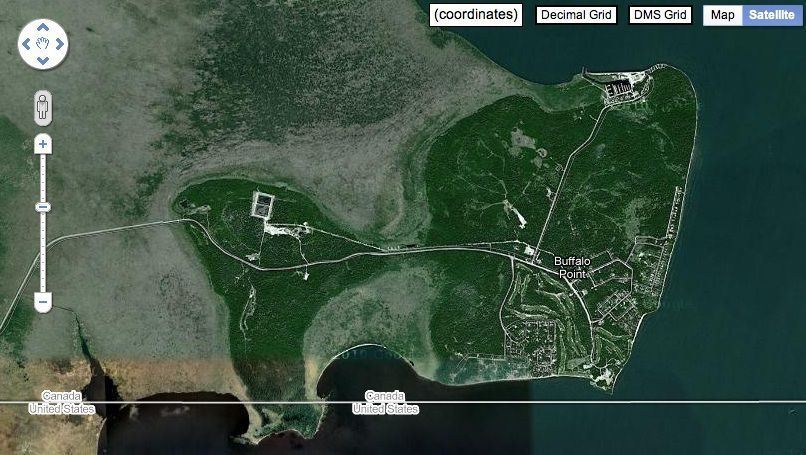The image size is (806, 455).
Task: Click the (coordinates) display box
Action: pos(476,15)
